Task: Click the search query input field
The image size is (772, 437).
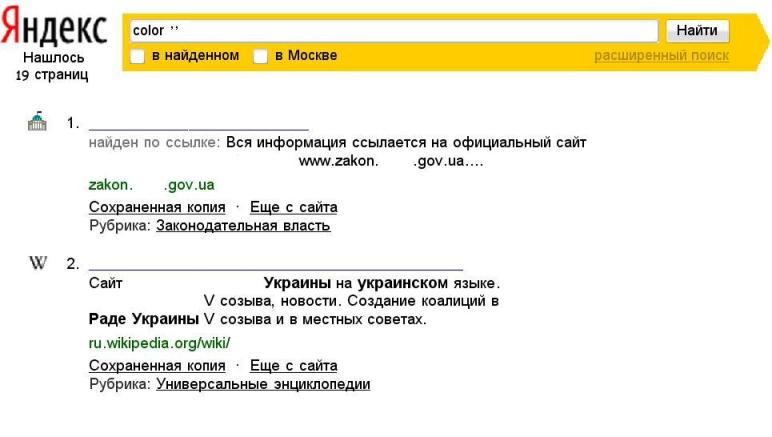Action: coord(394,31)
